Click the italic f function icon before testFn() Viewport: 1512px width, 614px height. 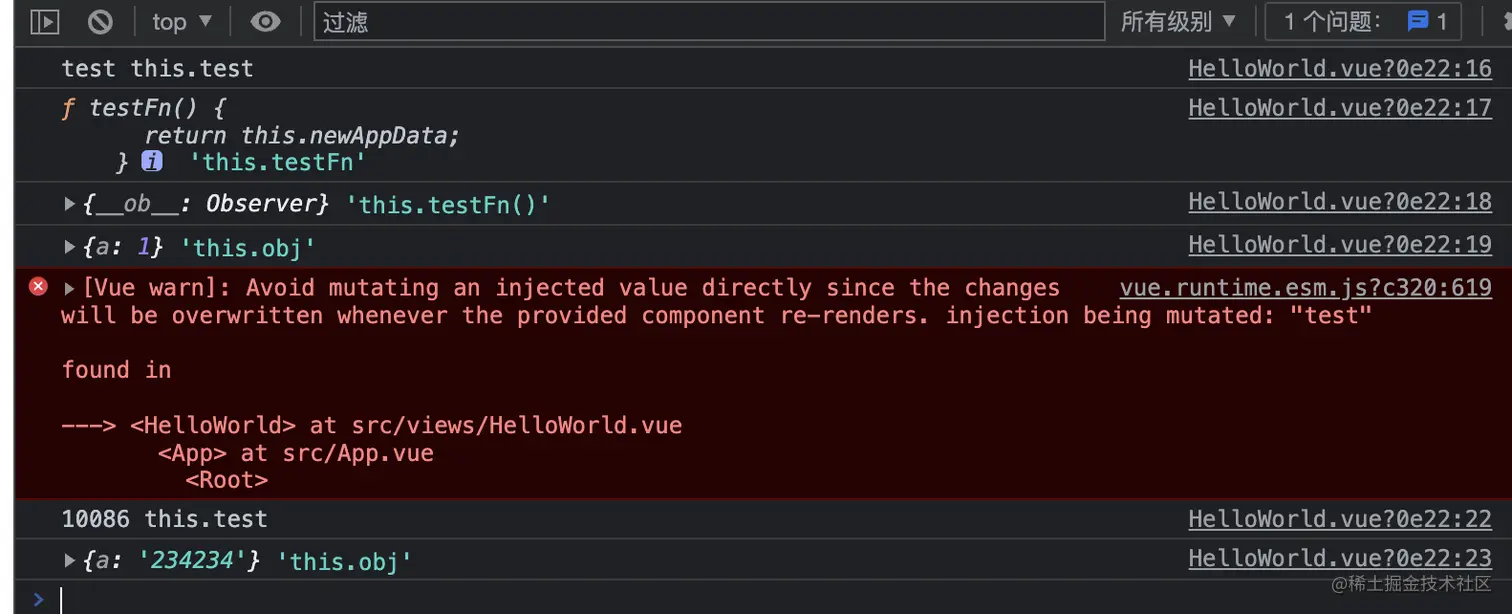(x=68, y=107)
